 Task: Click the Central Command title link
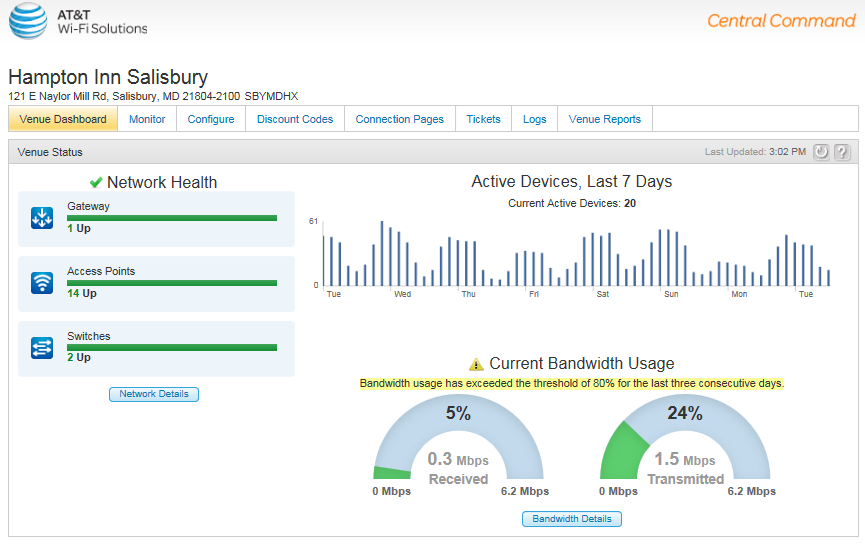click(x=781, y=21)
